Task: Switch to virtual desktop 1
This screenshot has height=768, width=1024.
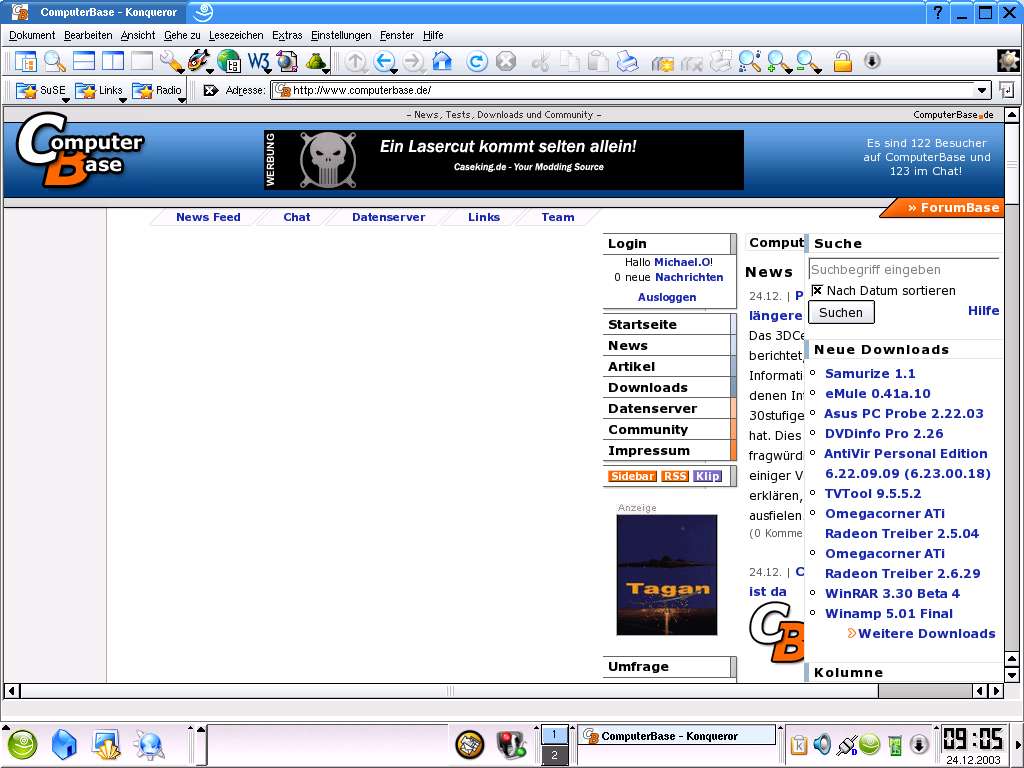Action: click(x=554, y=735)
